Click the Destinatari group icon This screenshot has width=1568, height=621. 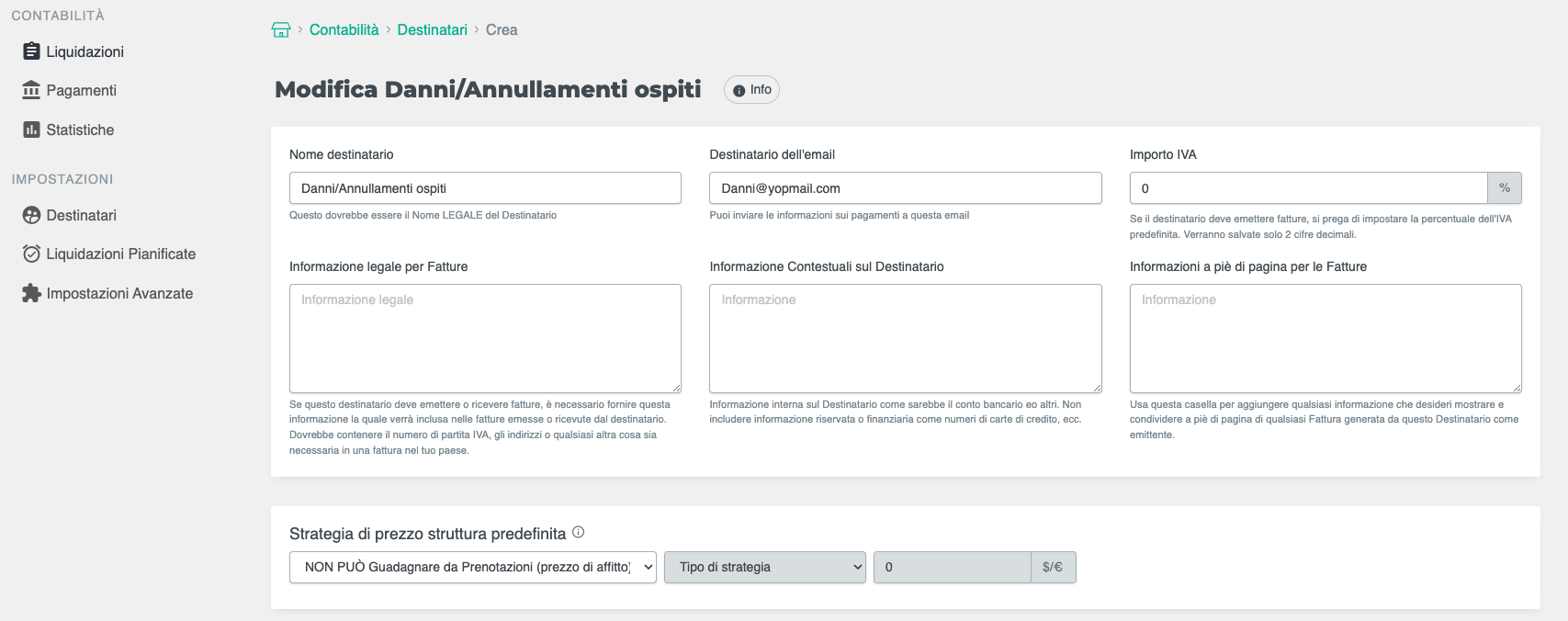tap(31, 215)
